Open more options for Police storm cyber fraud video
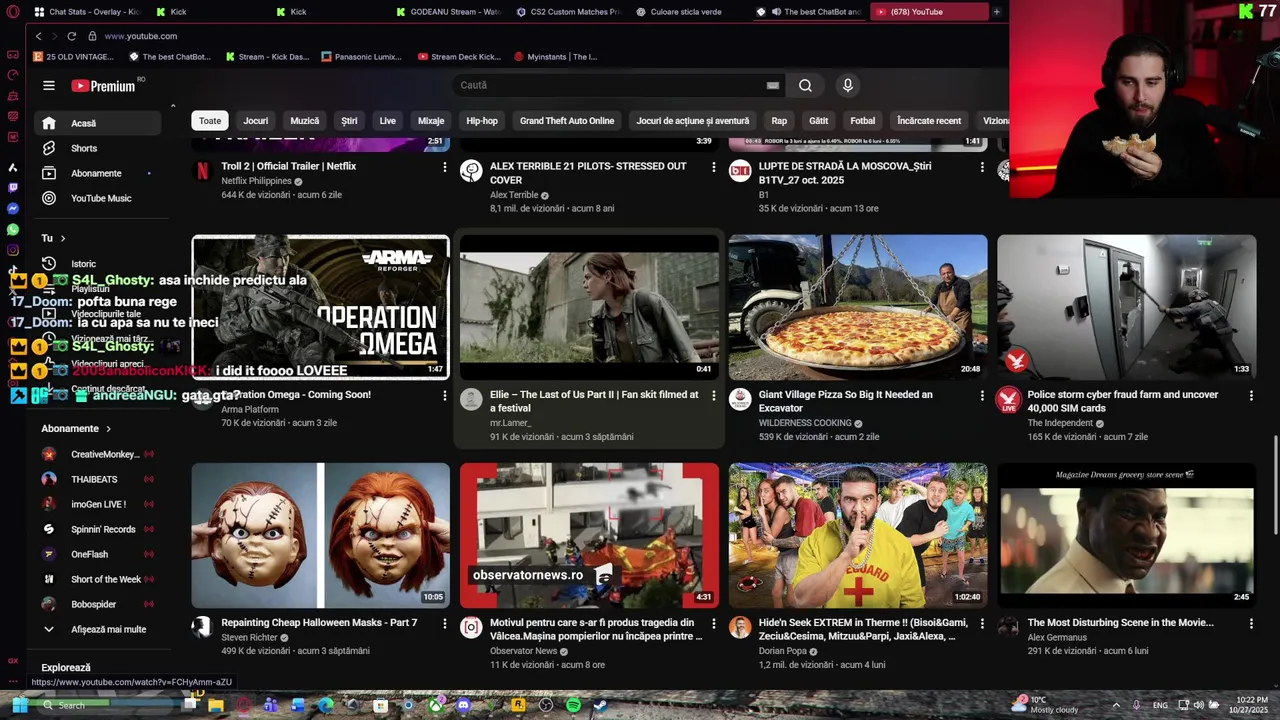Viewport: 1280px width, 720px height. (1251, 396)
